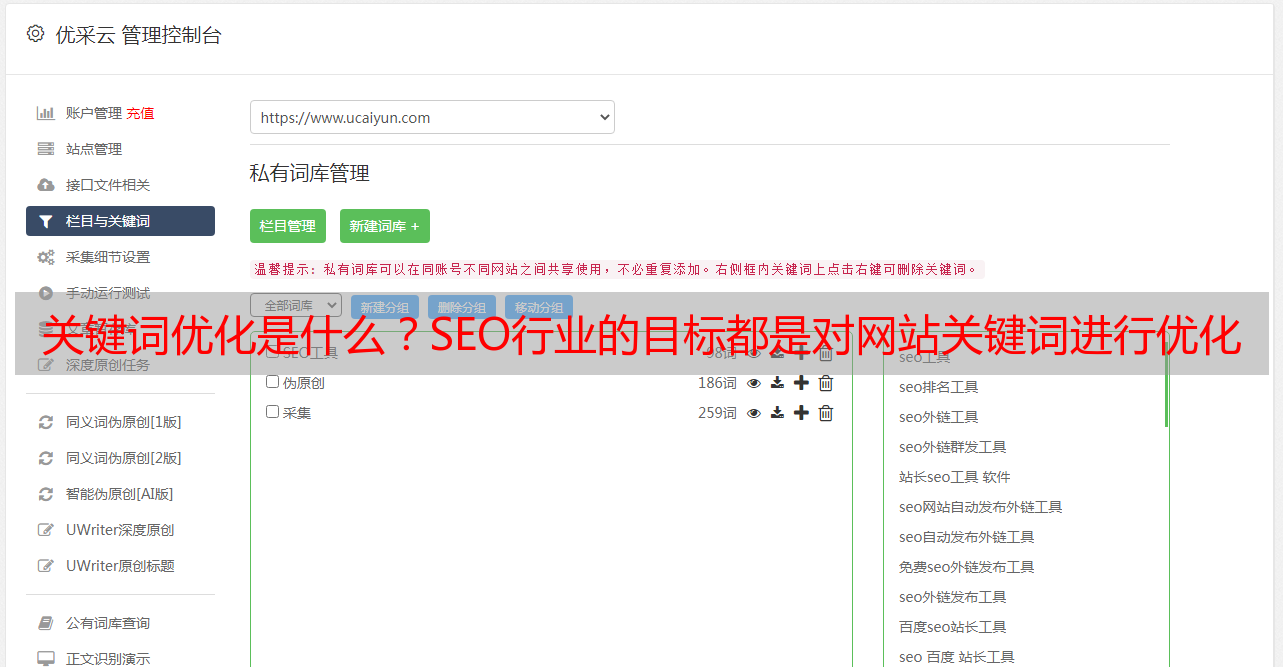Select keyword seo排名工具
This screenshot has width=1283, height=667.
938,387
